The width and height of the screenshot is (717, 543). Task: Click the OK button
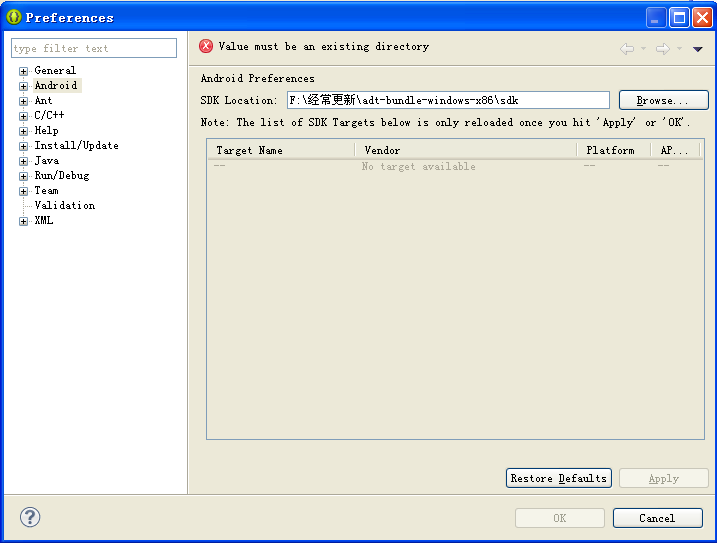pos(560,518)
